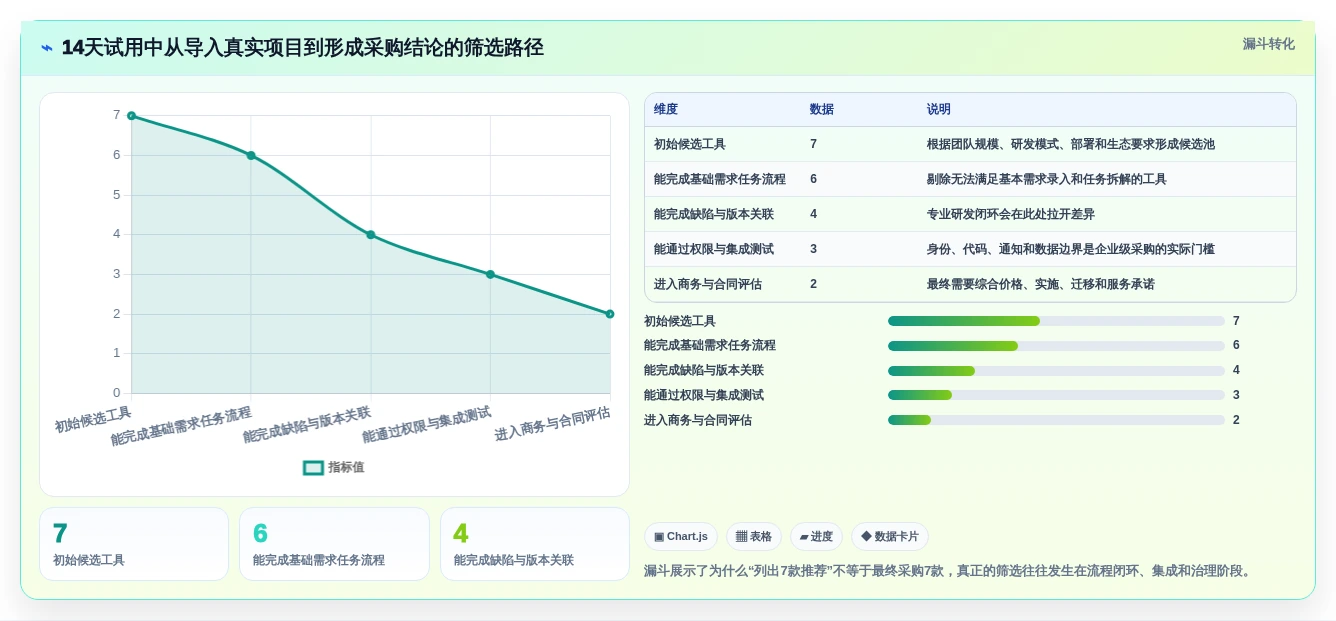Open the stat card showing 7 初始候选工具
Image resolution: width=1336 pixels, height=621 pixels.
[x=134, y=544]
